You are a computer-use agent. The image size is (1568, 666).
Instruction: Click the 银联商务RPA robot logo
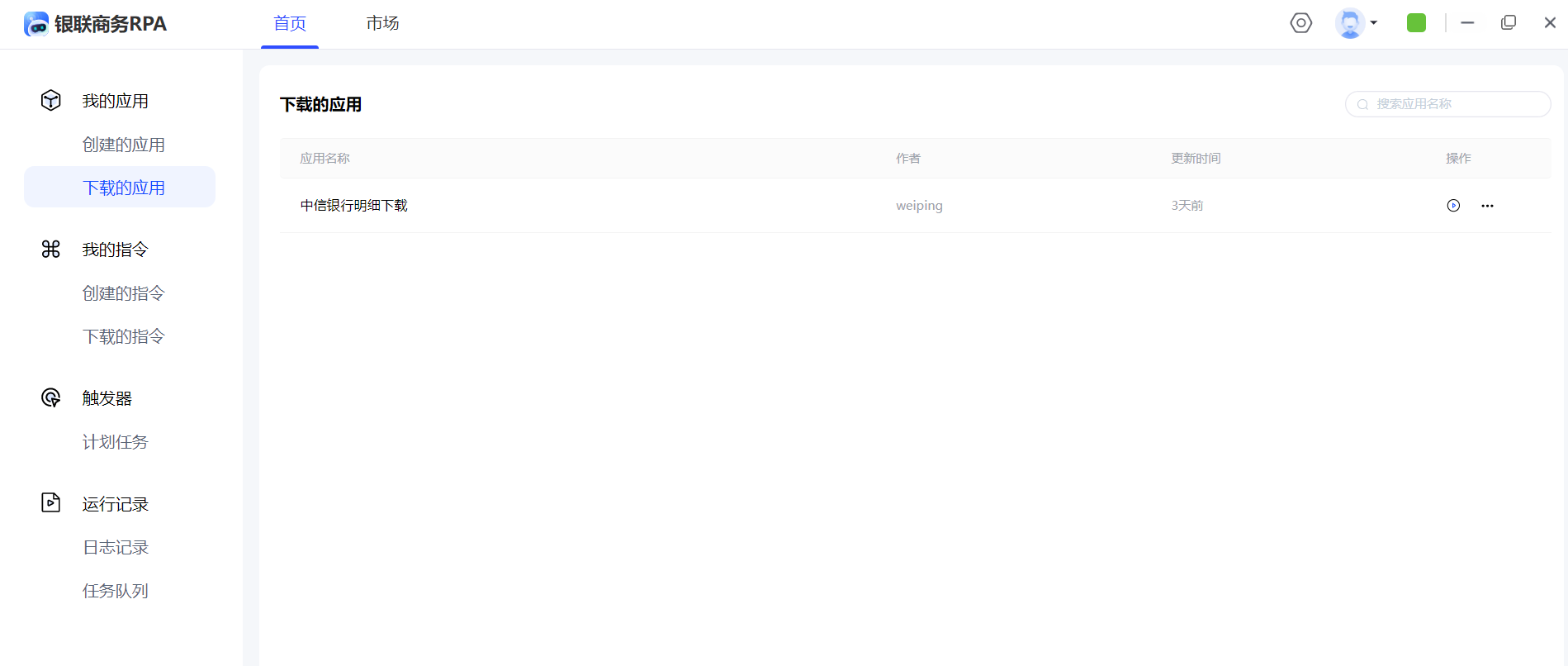pyautogui.click(x=36, y=24)
